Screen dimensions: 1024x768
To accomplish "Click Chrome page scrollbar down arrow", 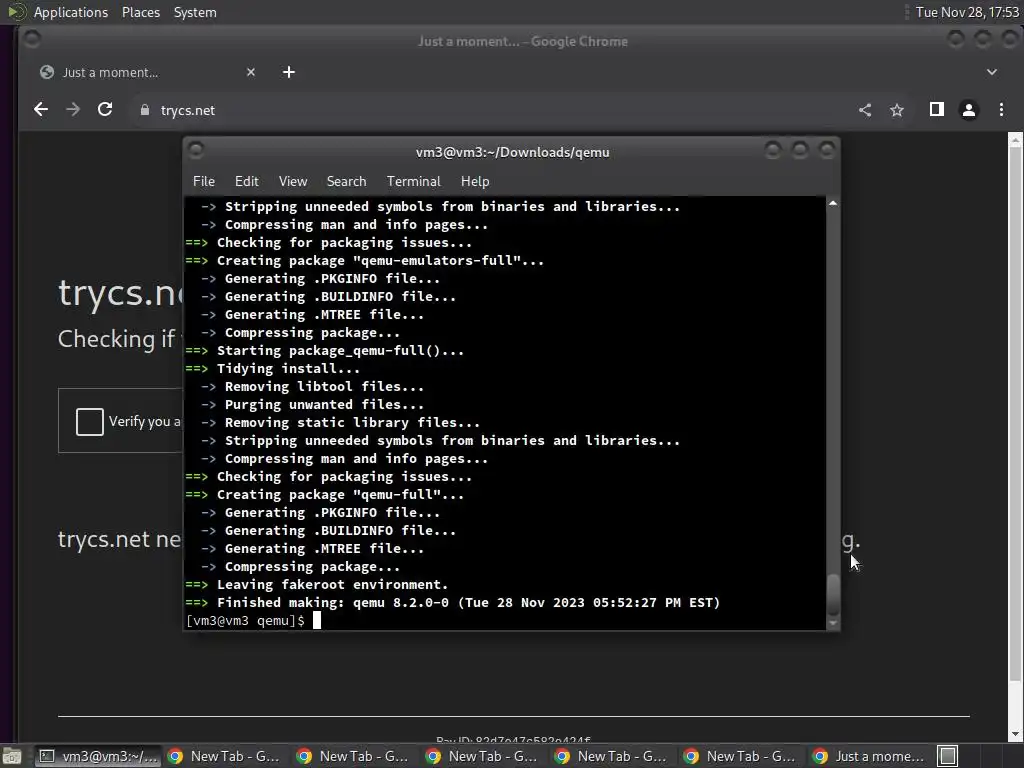I will tap(1015, 735).
